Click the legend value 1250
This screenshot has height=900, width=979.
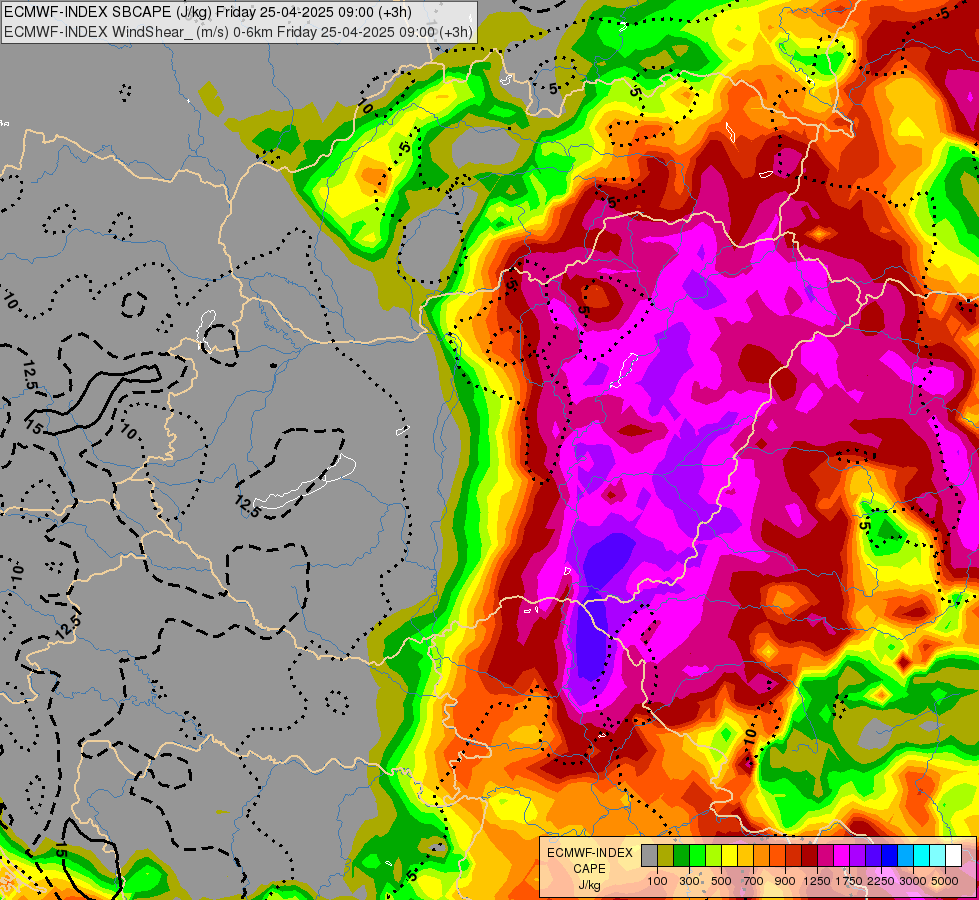pyautogui.click(x=817, y=881)
